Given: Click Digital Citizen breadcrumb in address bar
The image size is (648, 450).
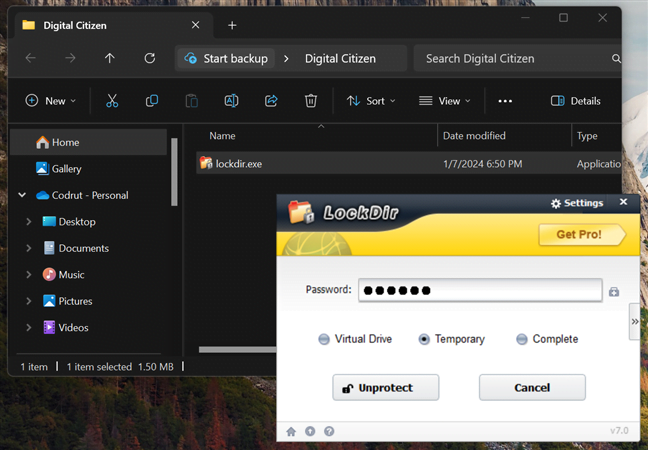Looking at the screenshot, I should point(340,59).
